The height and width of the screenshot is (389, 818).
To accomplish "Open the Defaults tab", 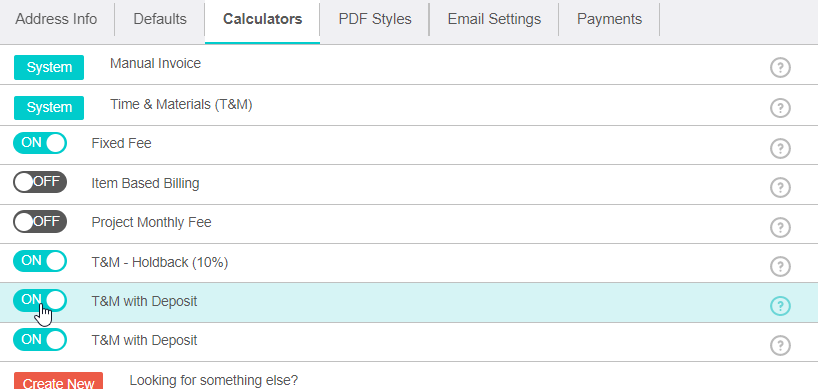I will coord(160,19).
